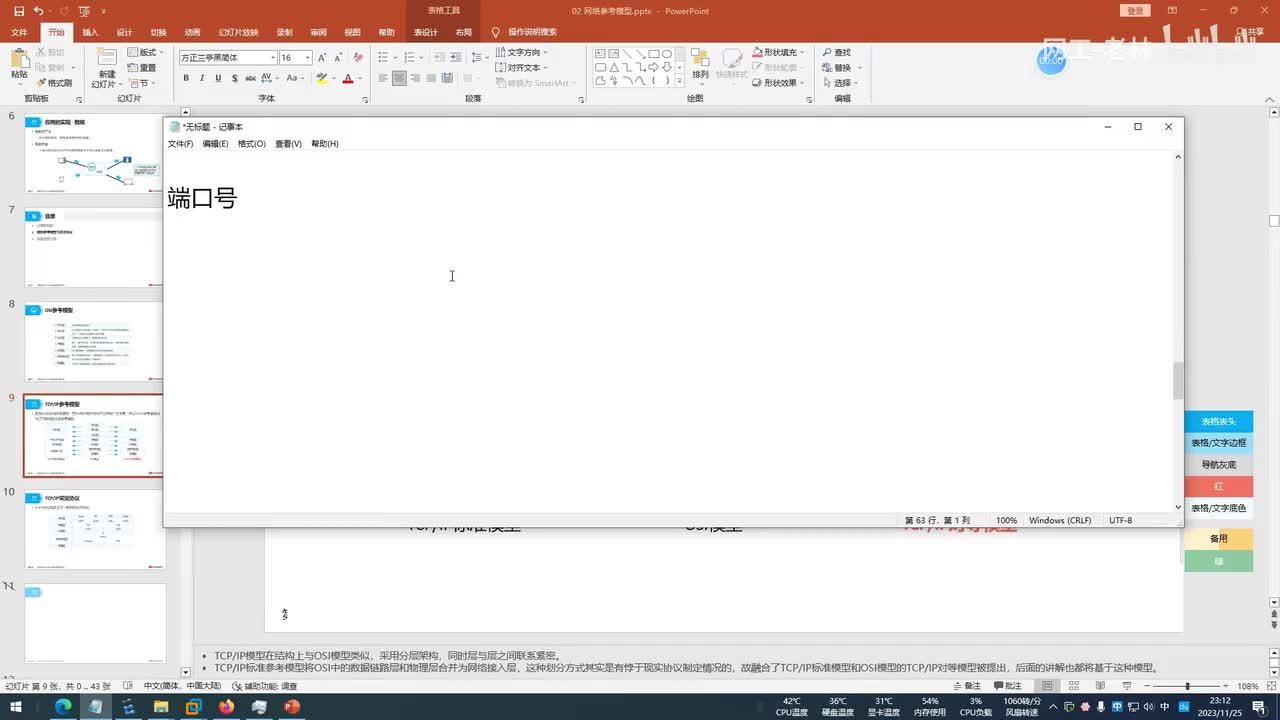Open the 版式 slide layout dropdown
Viewport: 1280px width, 720px height.
[x=145, y=52]
